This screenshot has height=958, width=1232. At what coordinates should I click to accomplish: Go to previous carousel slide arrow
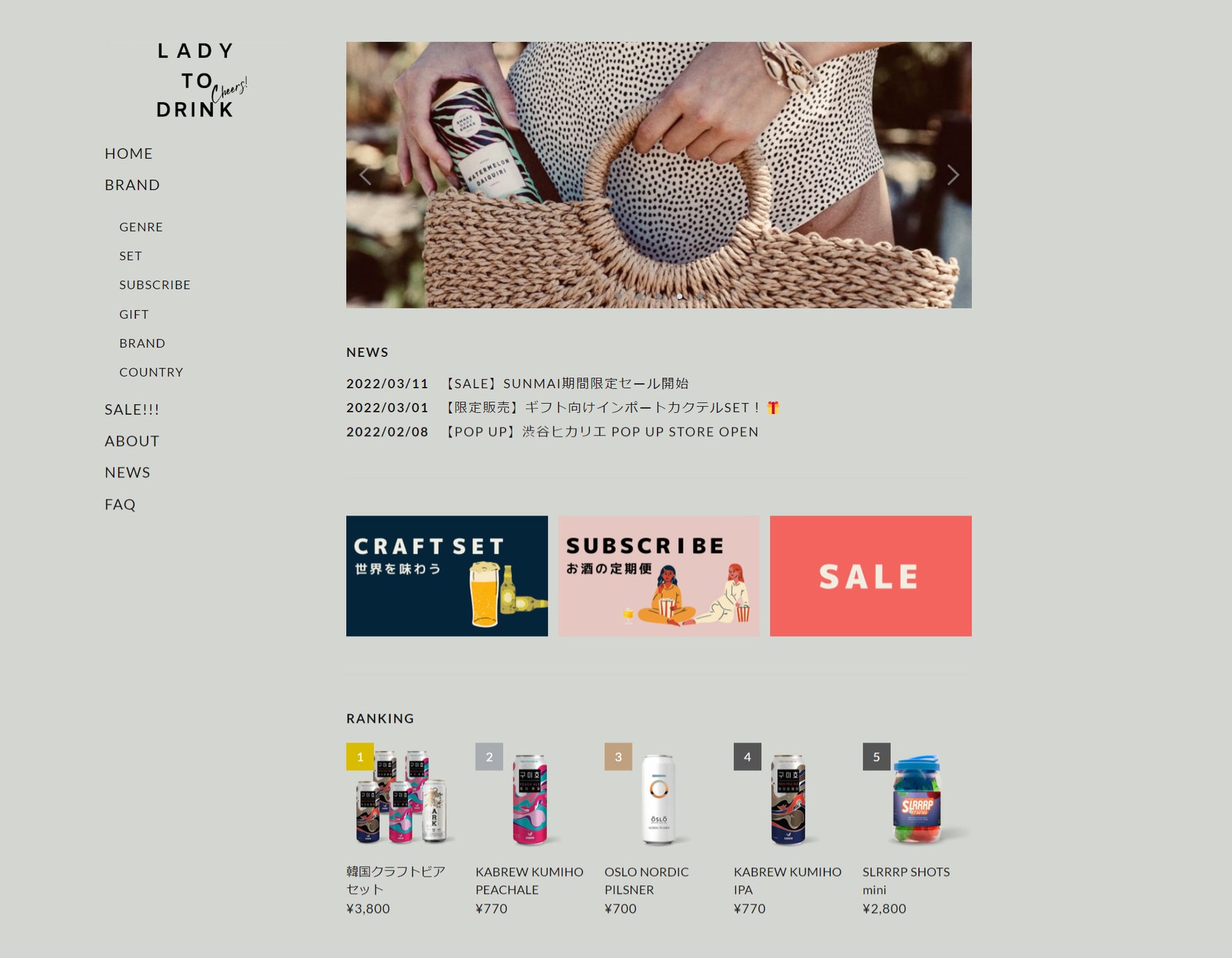tap(365, 175)
